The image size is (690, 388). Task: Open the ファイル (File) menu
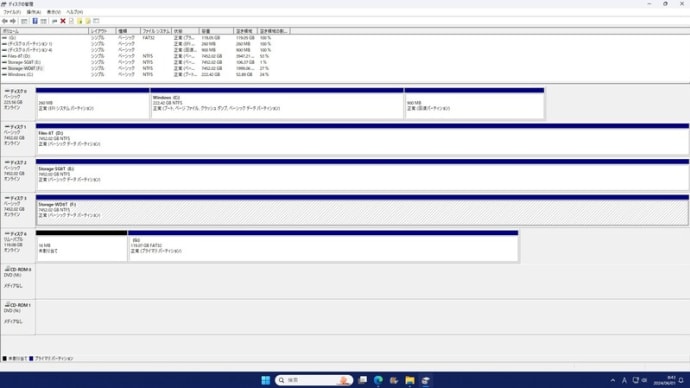[12, 12]
